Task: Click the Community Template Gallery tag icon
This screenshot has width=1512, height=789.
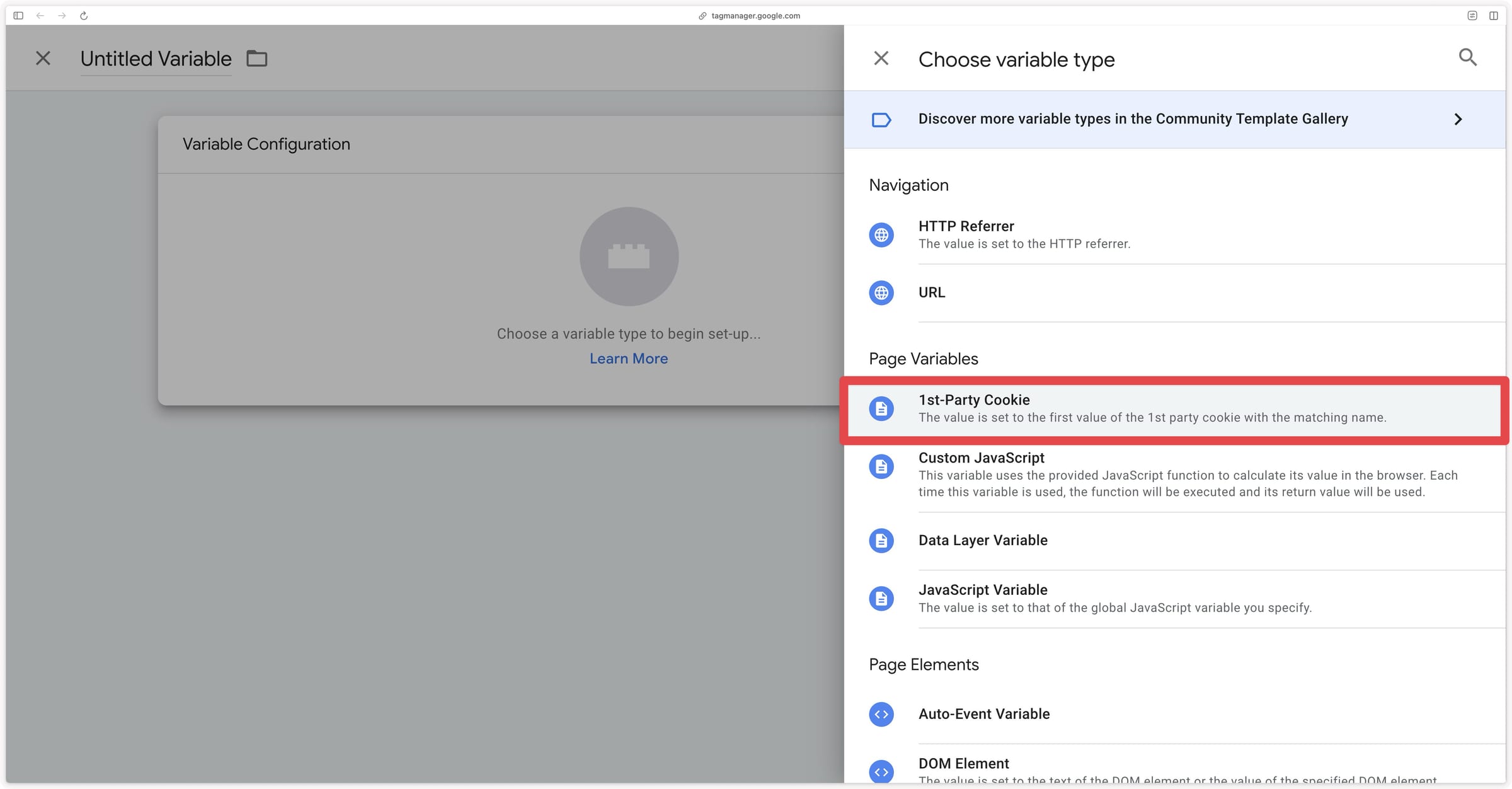Action: click(x=881, y=120)
